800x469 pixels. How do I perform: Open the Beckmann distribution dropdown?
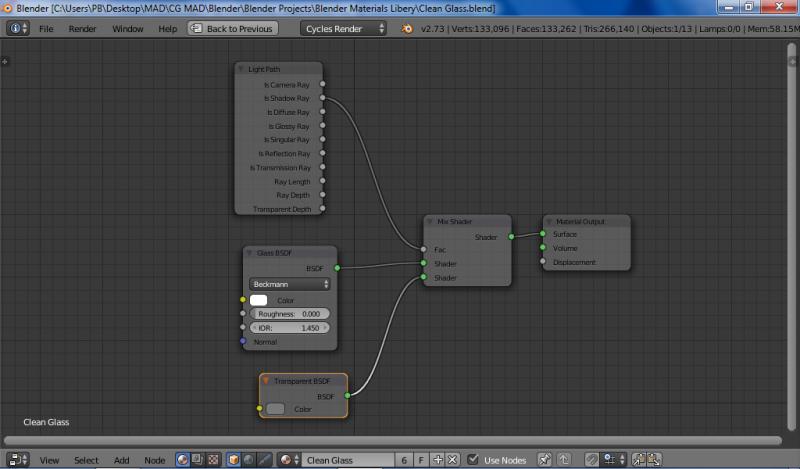(x=290, y=284)
